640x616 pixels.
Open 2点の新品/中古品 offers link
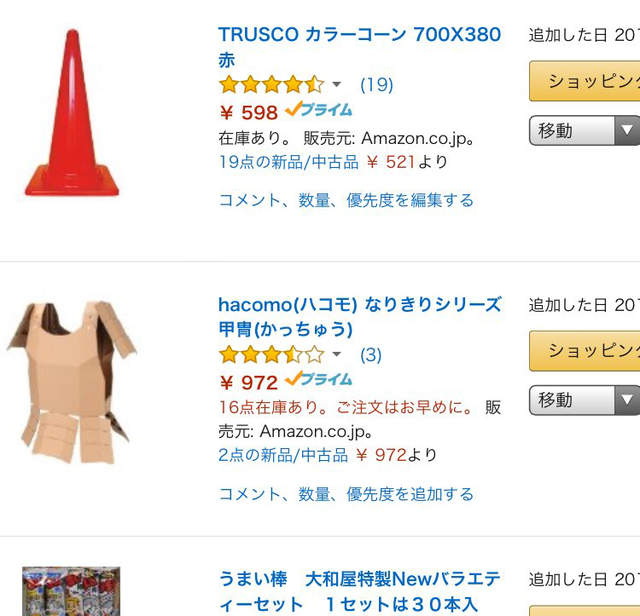point(283,455)
